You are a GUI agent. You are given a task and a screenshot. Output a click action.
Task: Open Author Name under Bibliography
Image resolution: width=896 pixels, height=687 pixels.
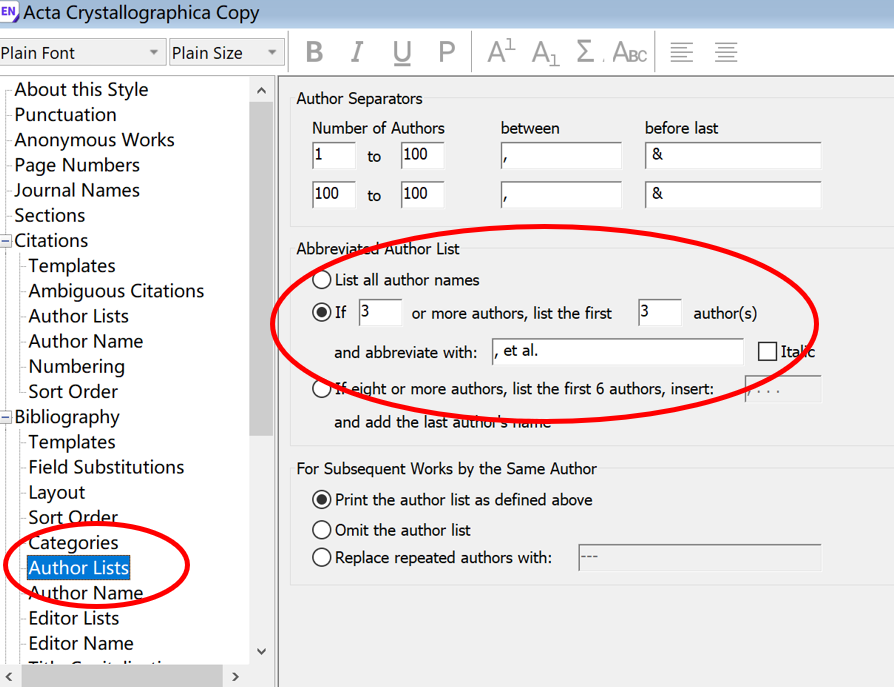[86, 593]
